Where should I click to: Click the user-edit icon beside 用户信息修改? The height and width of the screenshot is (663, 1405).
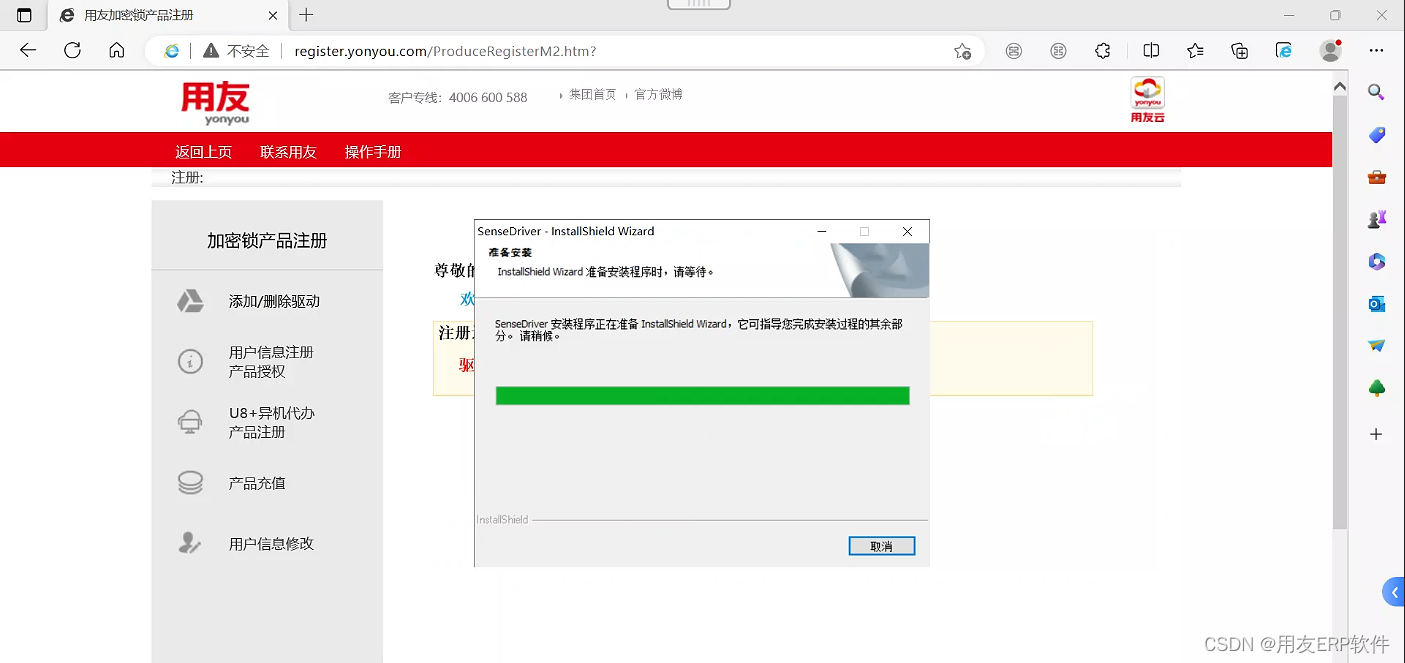tap(190, 543)
